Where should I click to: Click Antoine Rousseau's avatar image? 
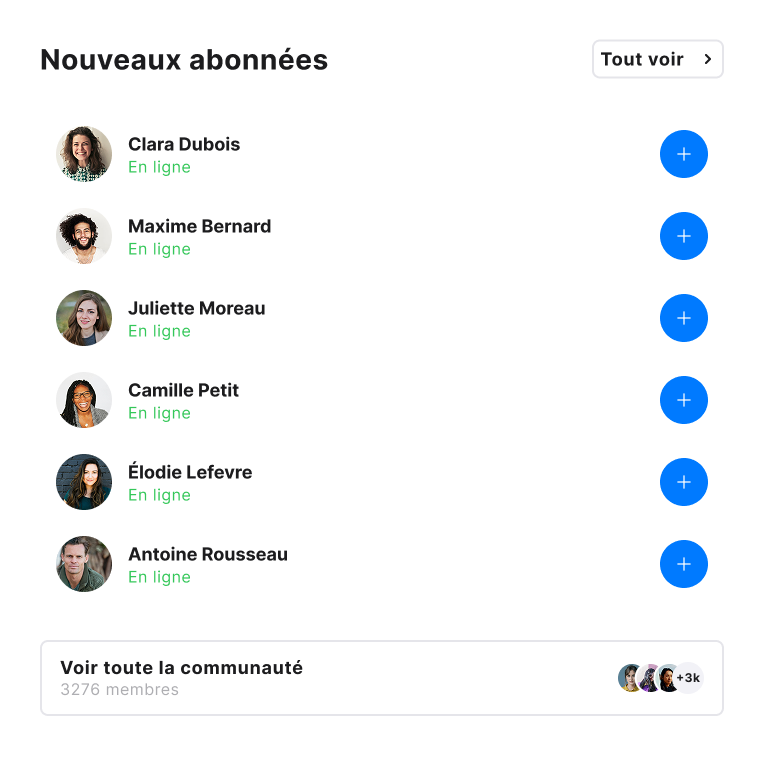[x=84, y=564]
